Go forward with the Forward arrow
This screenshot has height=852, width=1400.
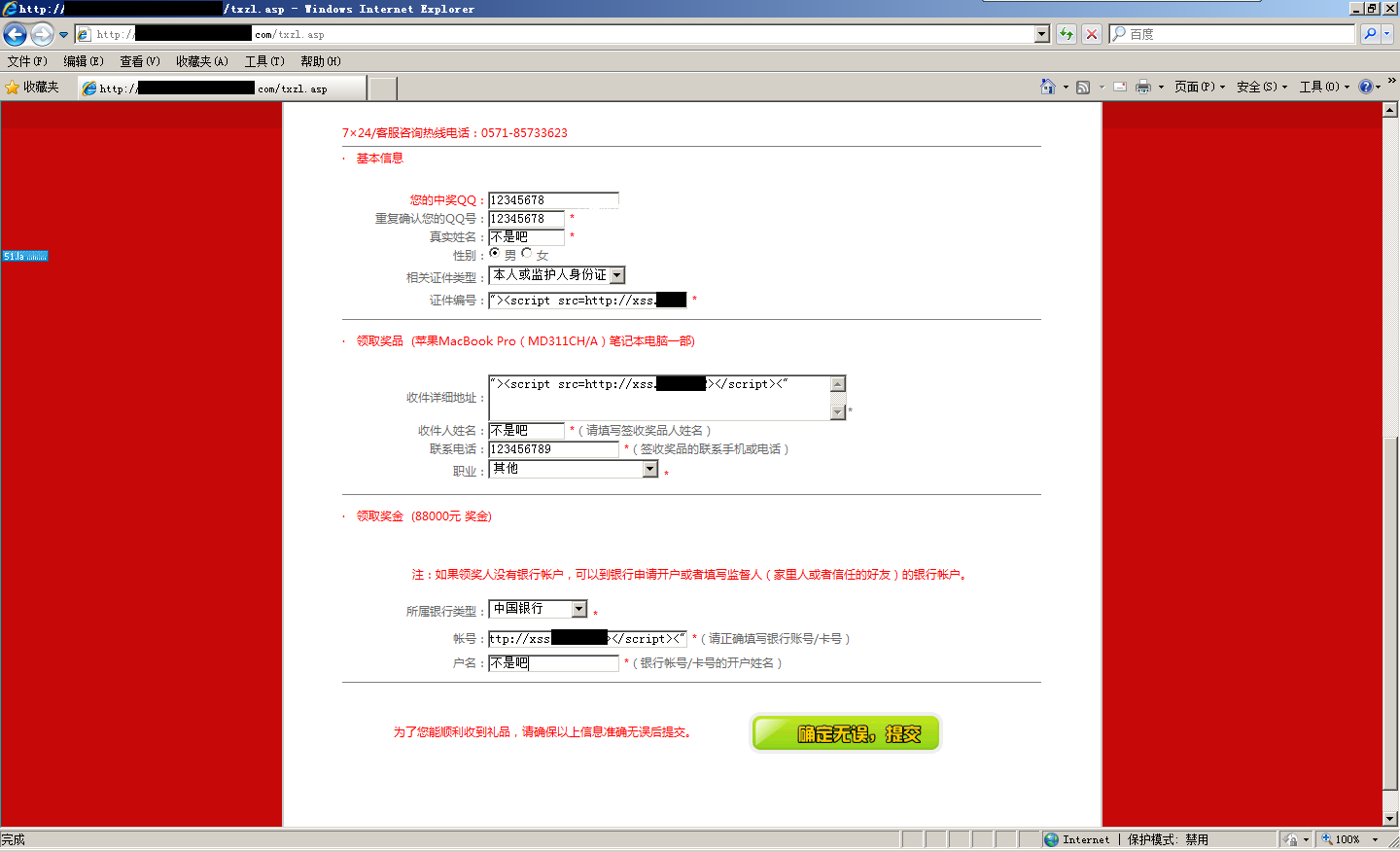pos(42,34)
